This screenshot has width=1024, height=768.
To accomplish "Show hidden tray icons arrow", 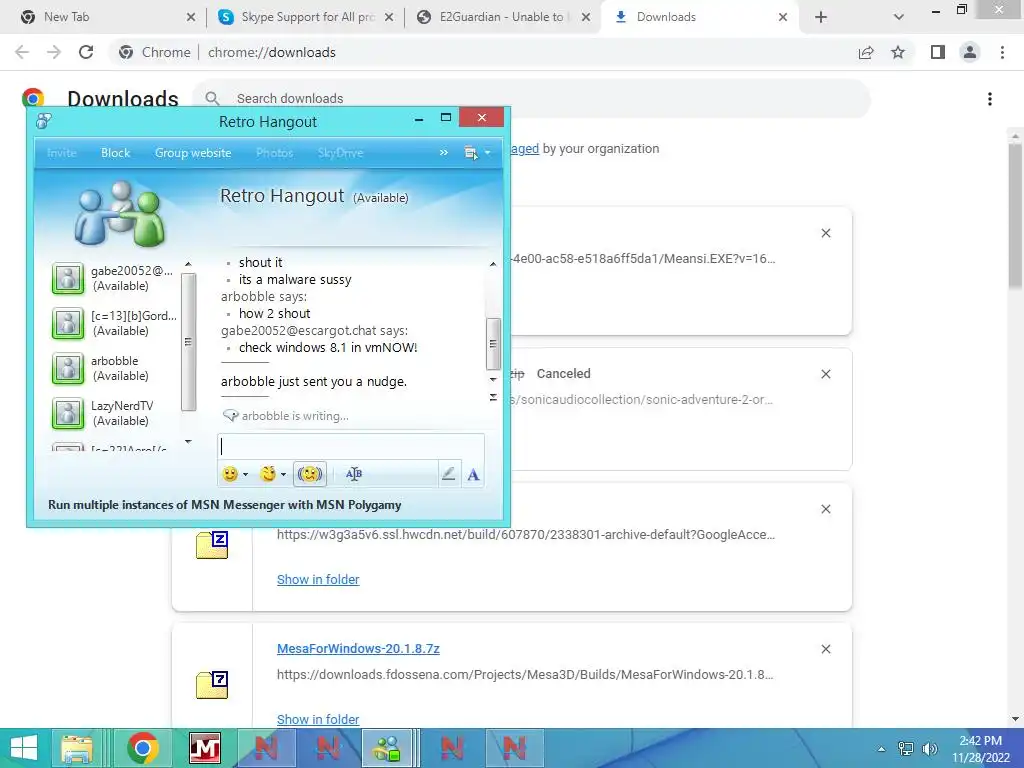I will pos(881,748).
